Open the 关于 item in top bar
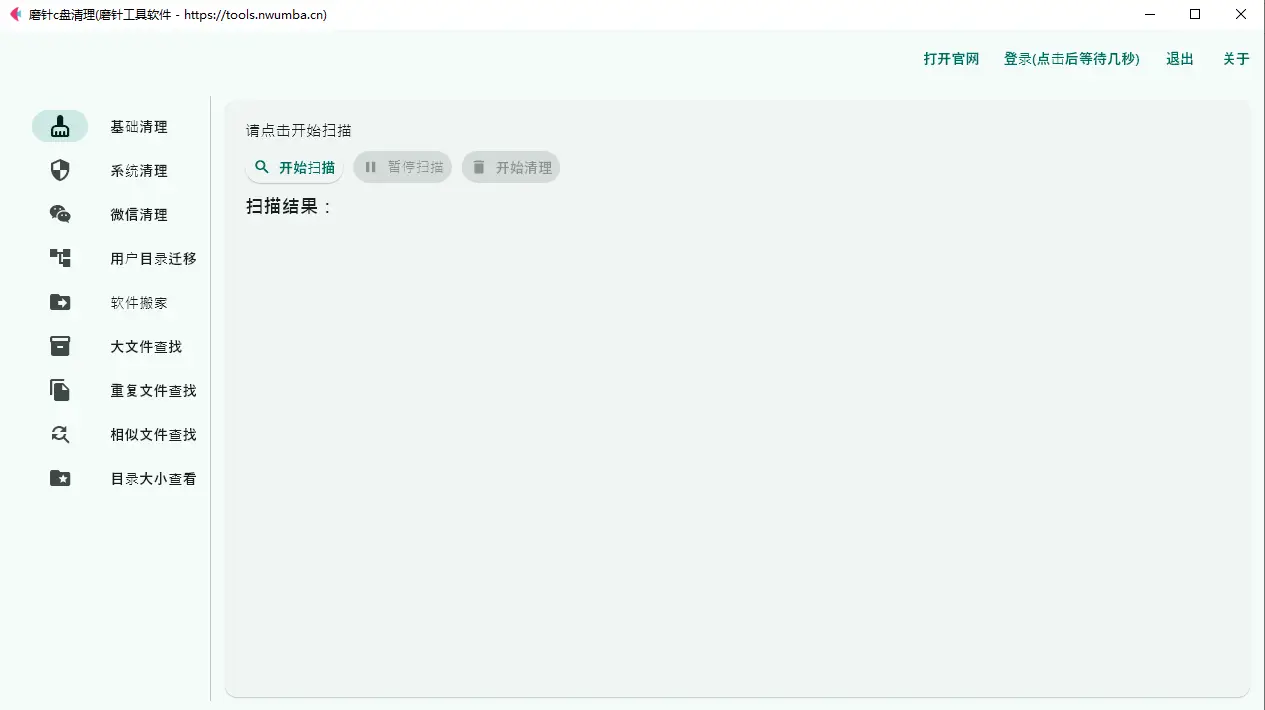1265x710 pixels. (1236, 59)
